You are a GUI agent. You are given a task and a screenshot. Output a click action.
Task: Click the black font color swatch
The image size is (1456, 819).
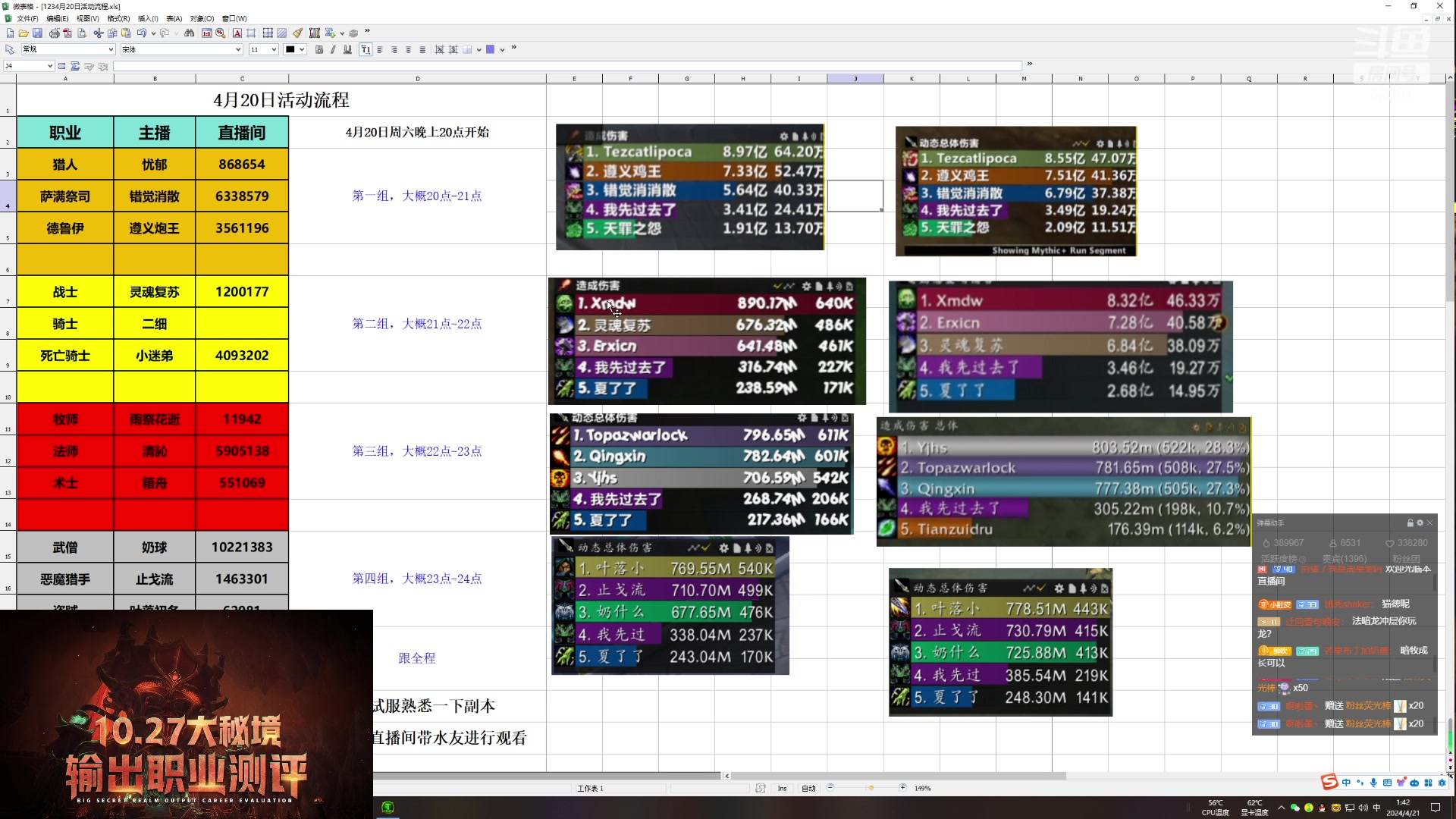(x=290, y=50)
